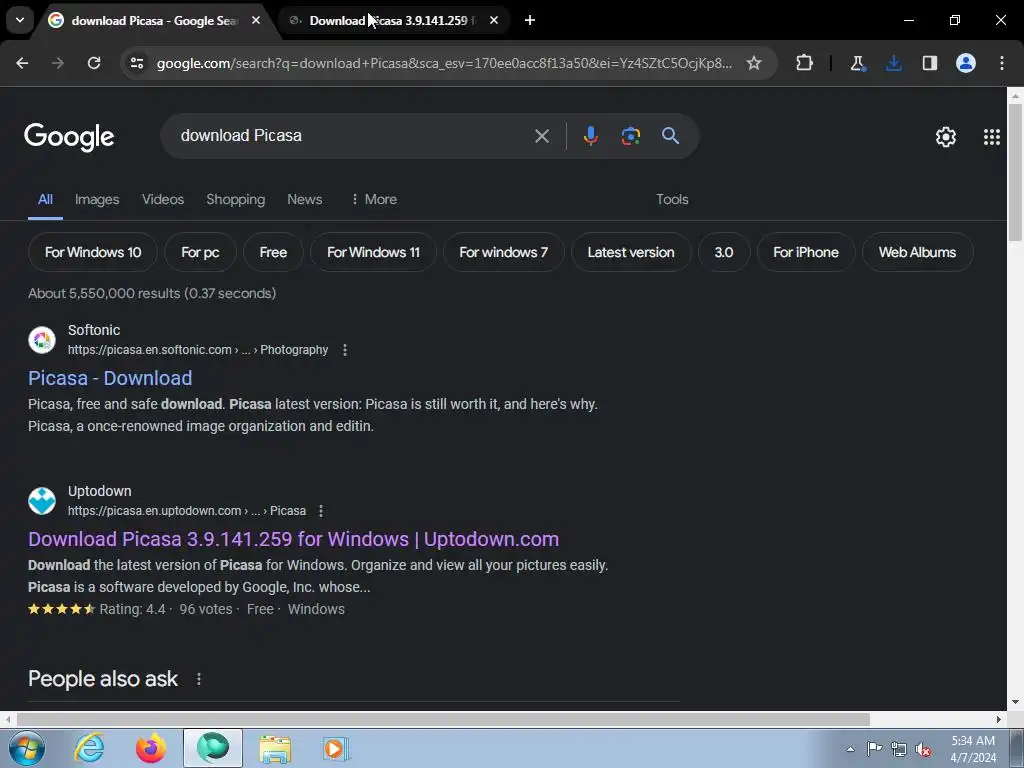
Task: Apply the Latest version chip
Action: click(x=631, y=252)
